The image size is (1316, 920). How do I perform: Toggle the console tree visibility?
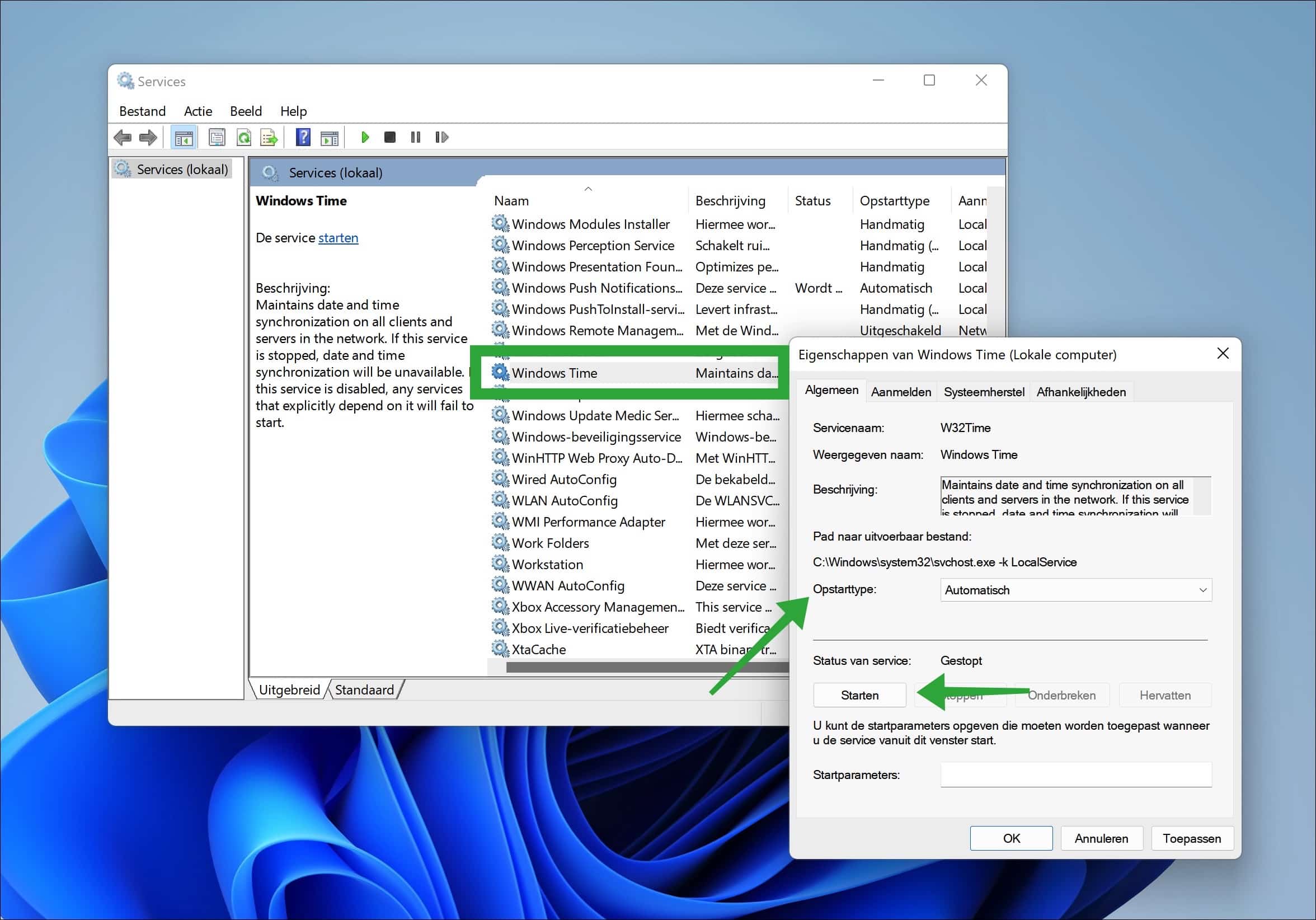click(x=184, y=137)
